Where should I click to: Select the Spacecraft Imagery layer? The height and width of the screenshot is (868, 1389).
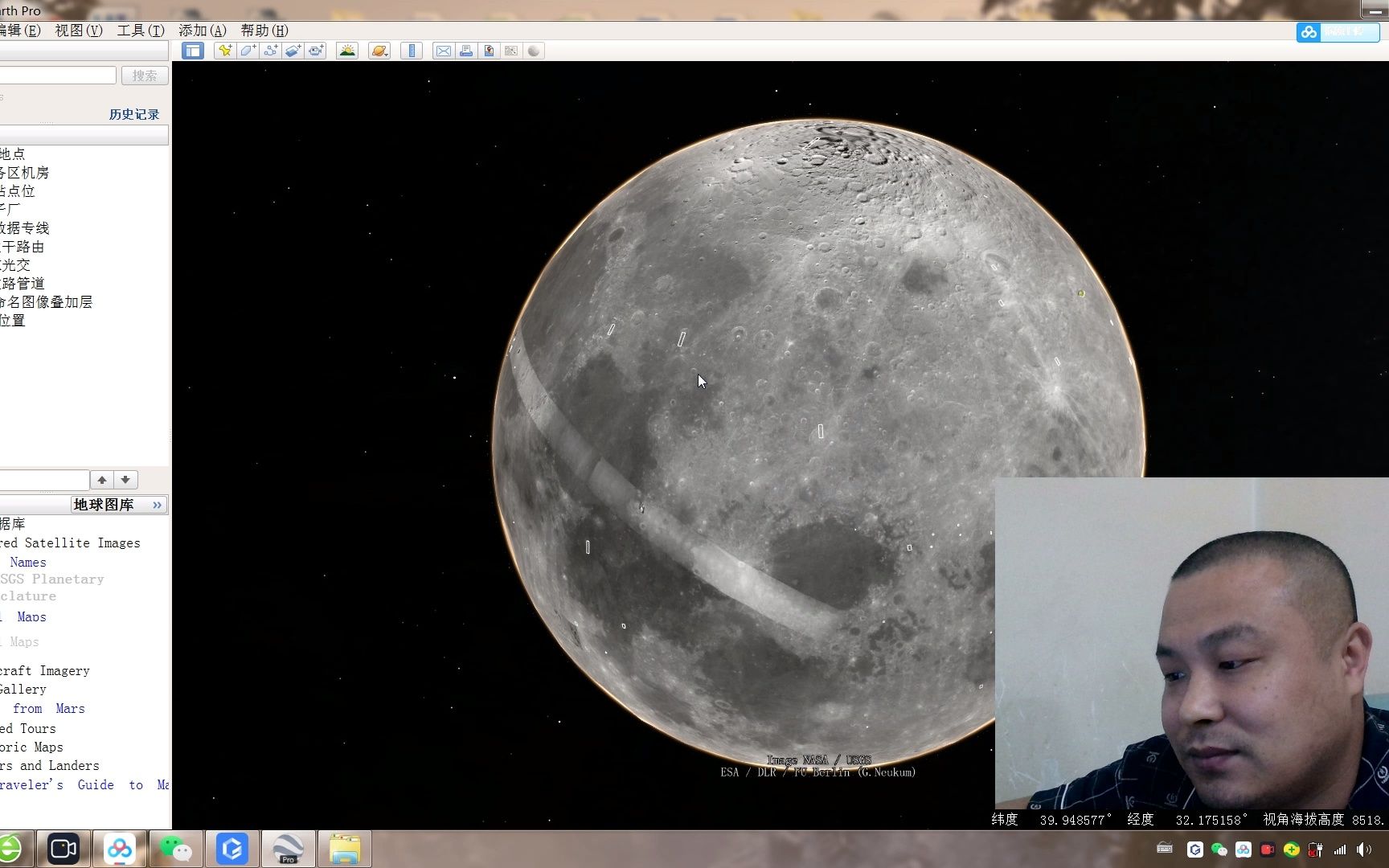45,671
